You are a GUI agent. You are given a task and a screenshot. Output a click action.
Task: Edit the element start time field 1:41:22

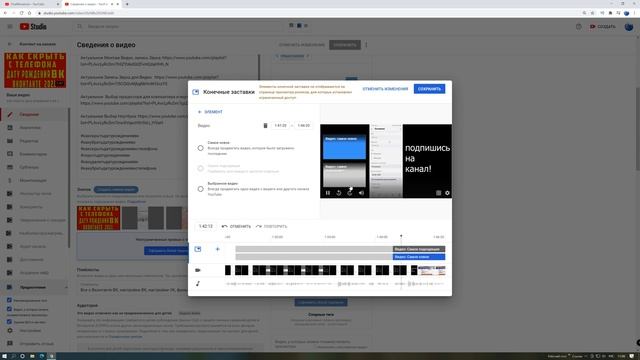280,125
